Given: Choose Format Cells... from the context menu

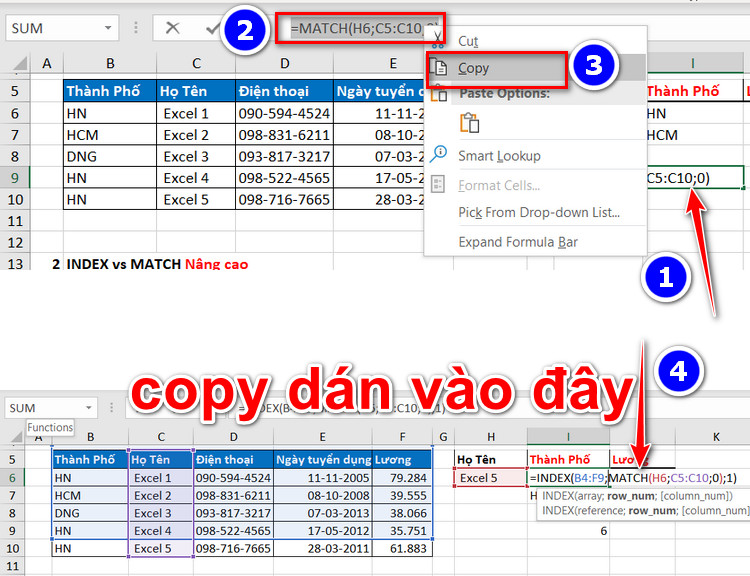Looking at the screenshot, I should 499,185.
